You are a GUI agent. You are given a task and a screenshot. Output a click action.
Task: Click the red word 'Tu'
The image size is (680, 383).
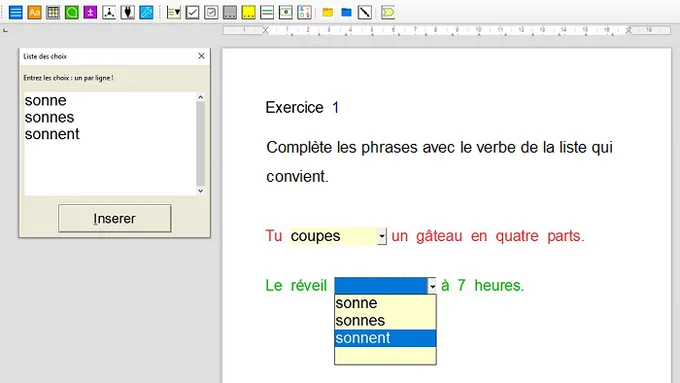(274, 236)
